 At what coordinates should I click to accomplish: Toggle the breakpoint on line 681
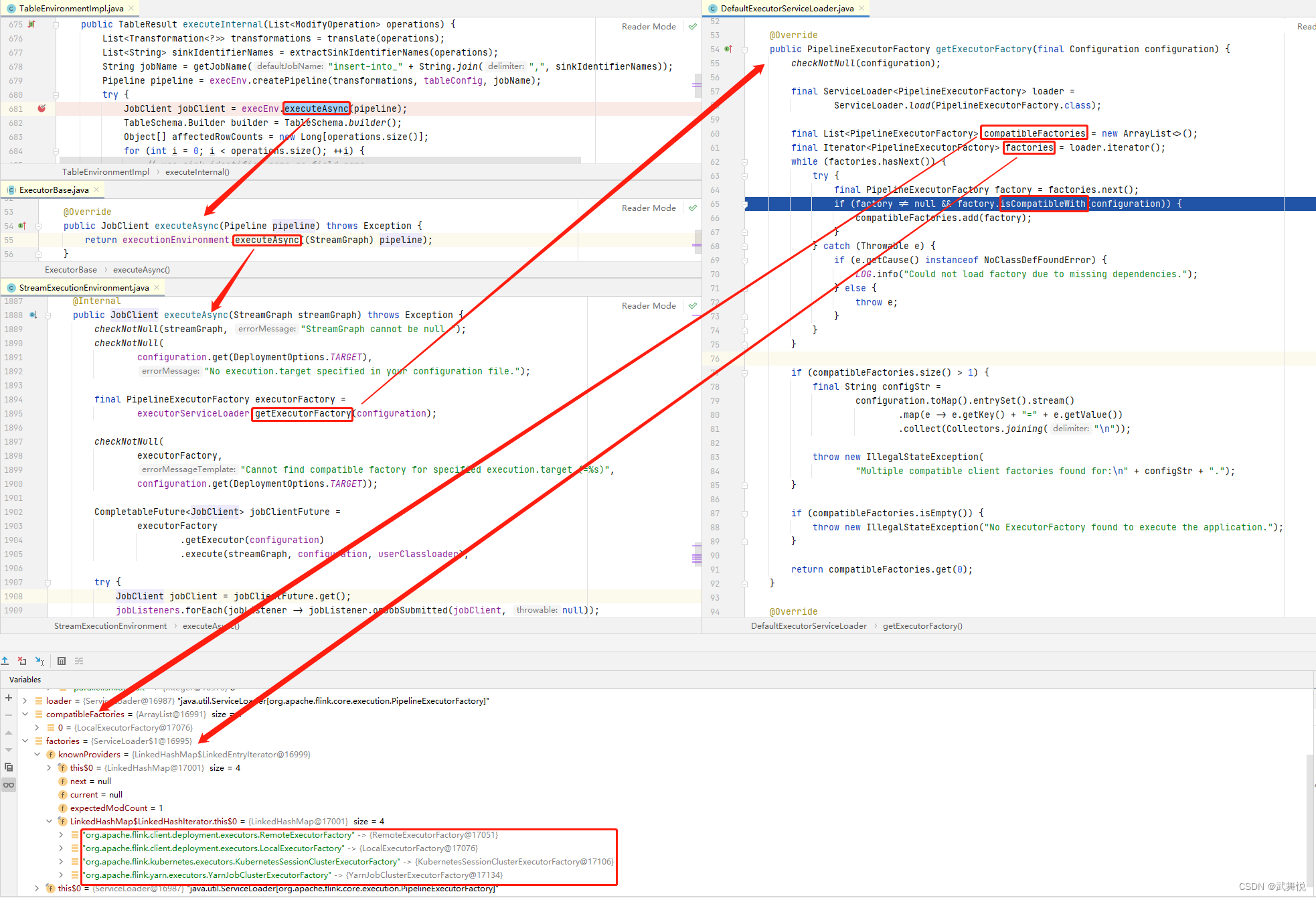tap(42, 108)
